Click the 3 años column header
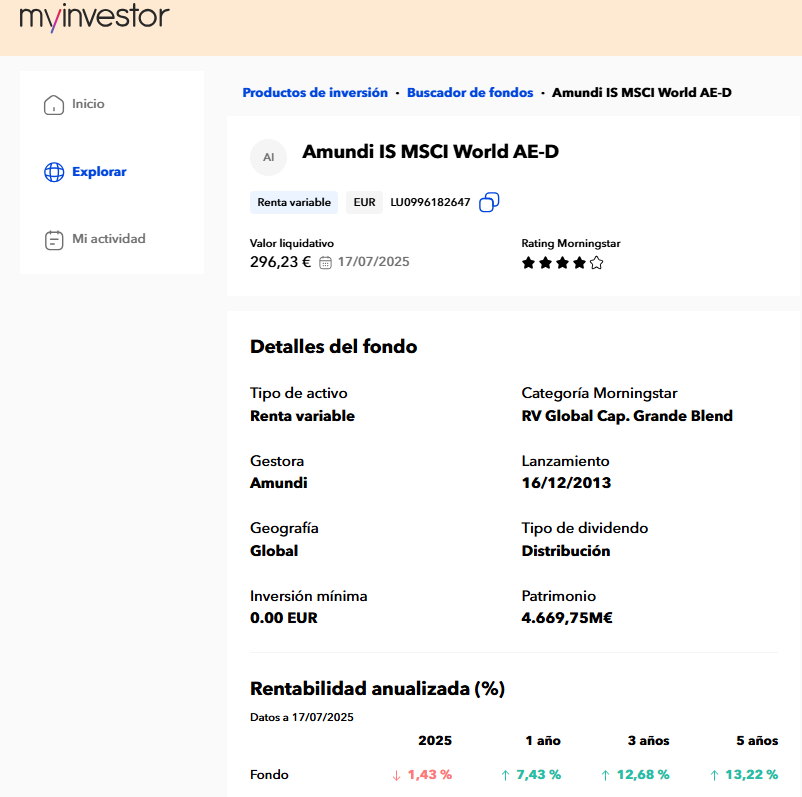This screenshot has height=797, width=802. click(649, 741)
